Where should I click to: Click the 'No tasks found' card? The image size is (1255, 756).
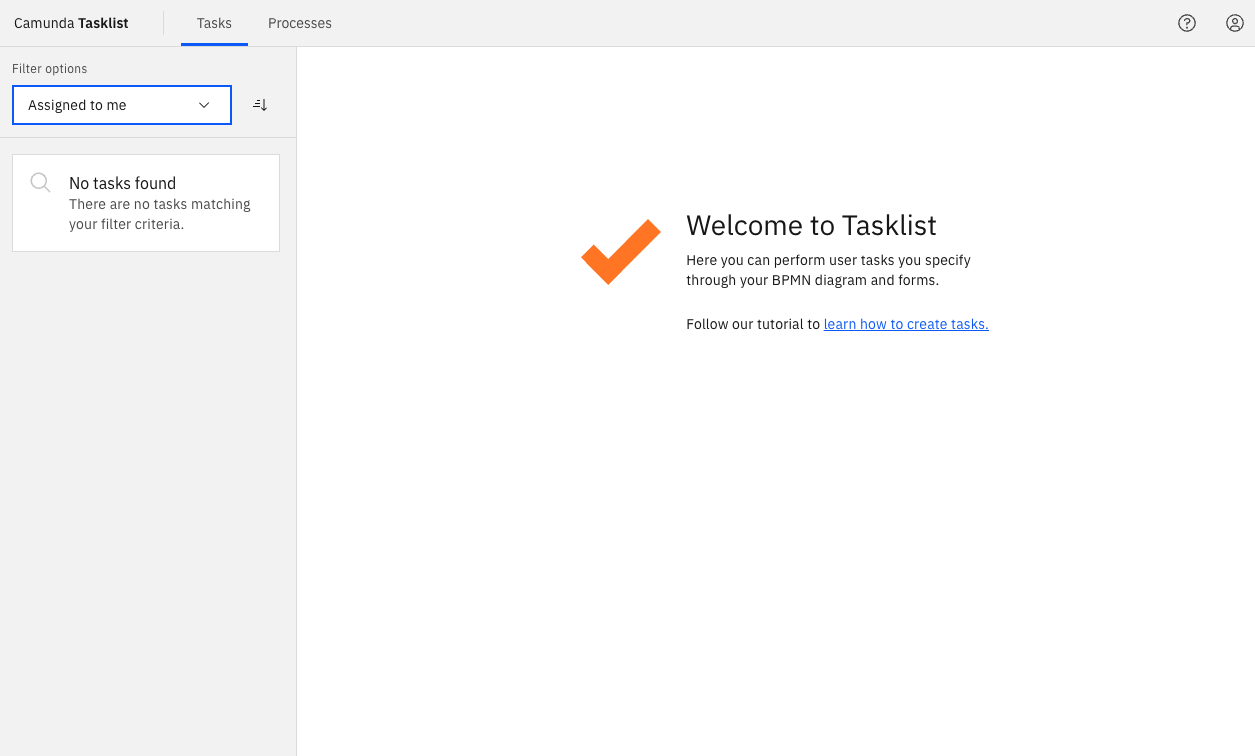point(145,201)
